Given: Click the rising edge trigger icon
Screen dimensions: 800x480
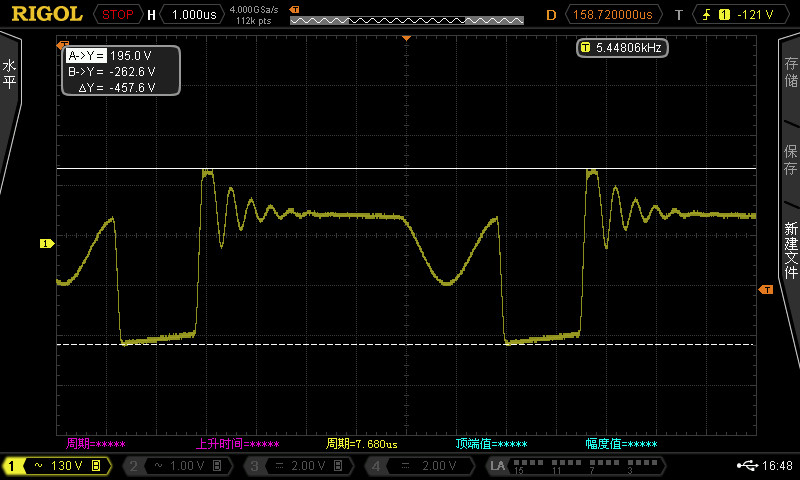Looking at the screenshot, I should click(705, 15).
